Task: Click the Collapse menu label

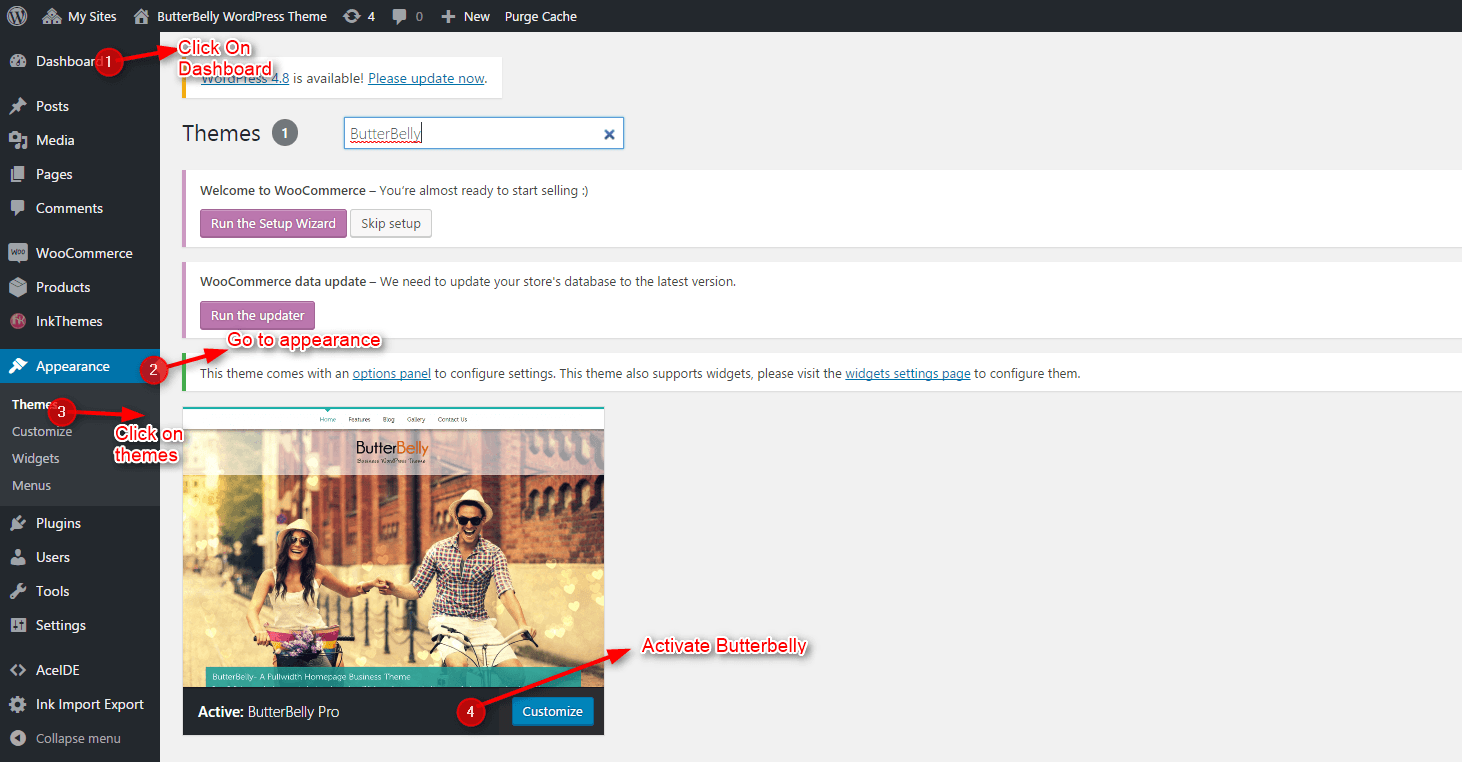Action: pyautogui.click(x=78, y=738)
